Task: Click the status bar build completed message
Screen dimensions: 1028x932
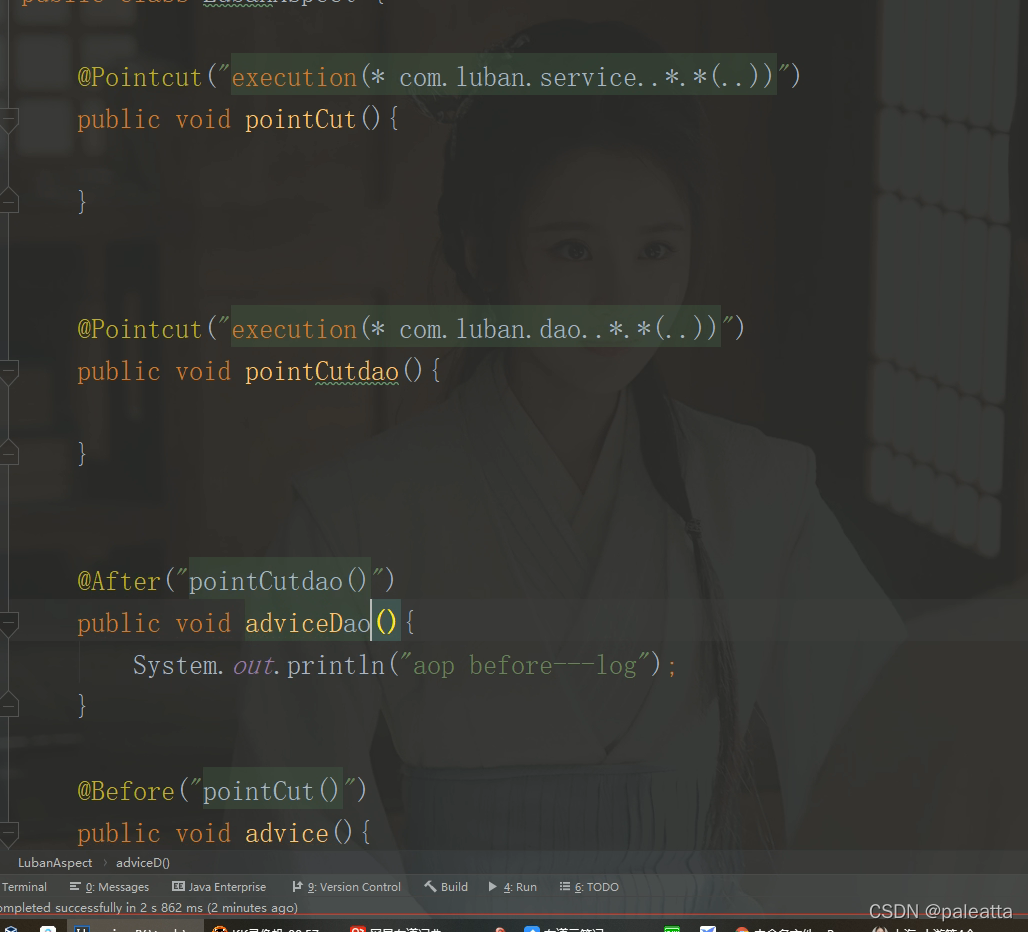Action: coord(149,908)
